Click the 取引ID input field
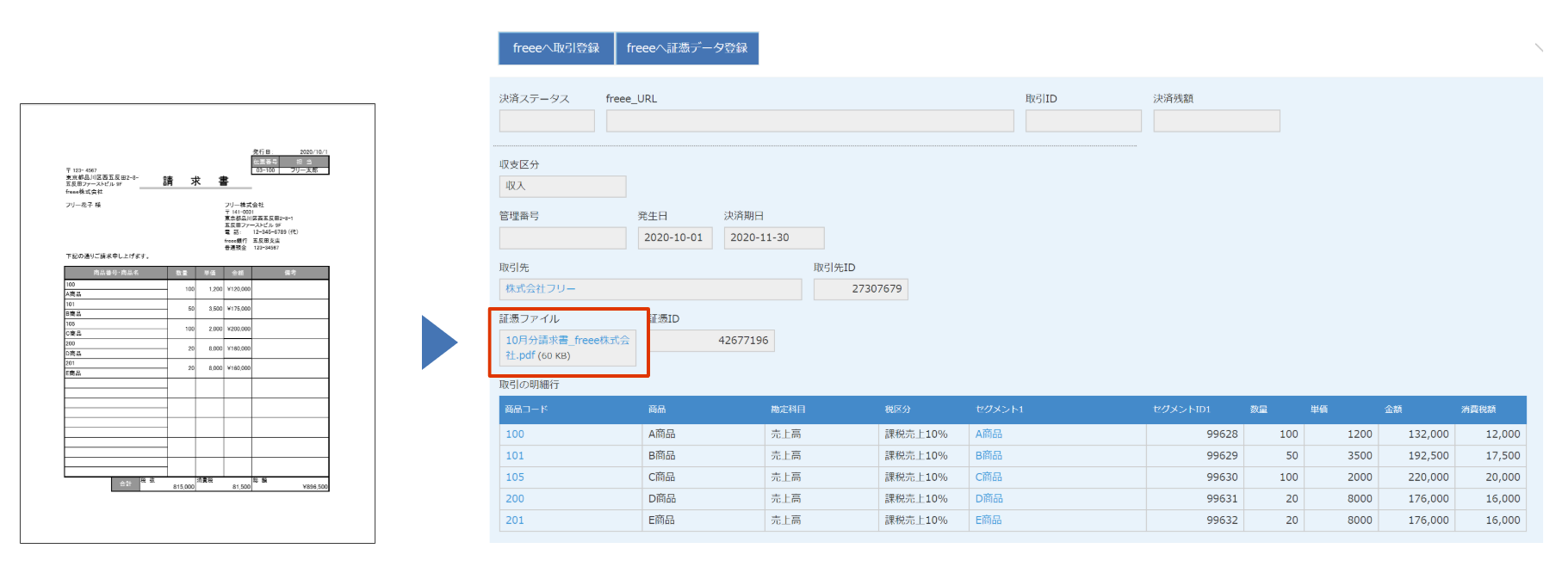The height and width of the screenshot is (567, 1568). (1082, 121)
